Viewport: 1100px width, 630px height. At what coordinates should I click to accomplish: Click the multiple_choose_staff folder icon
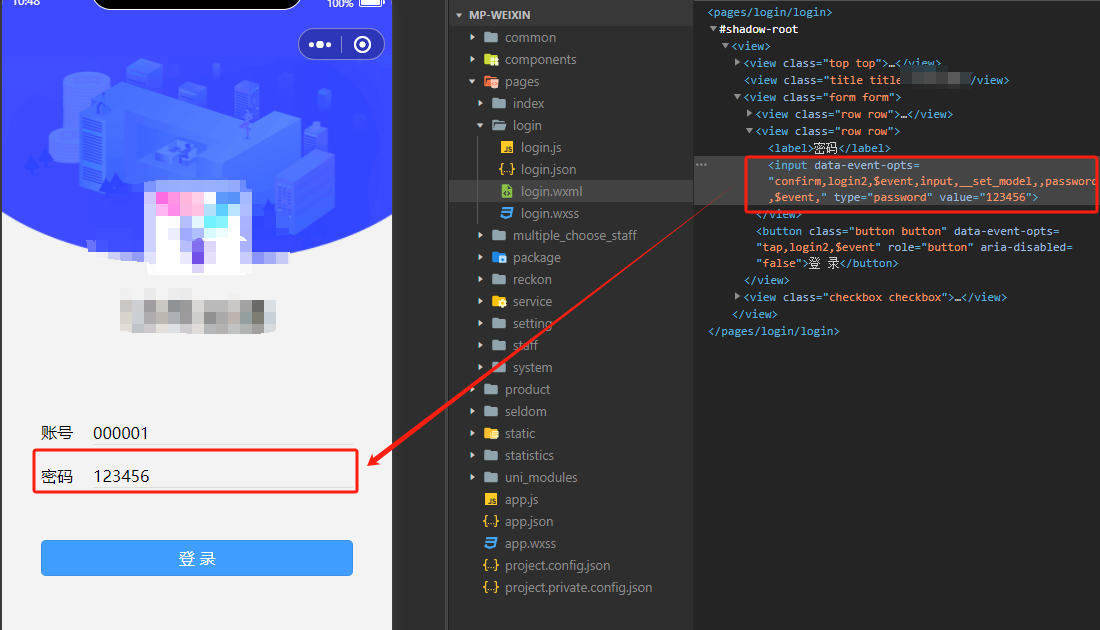pos(499,235)
